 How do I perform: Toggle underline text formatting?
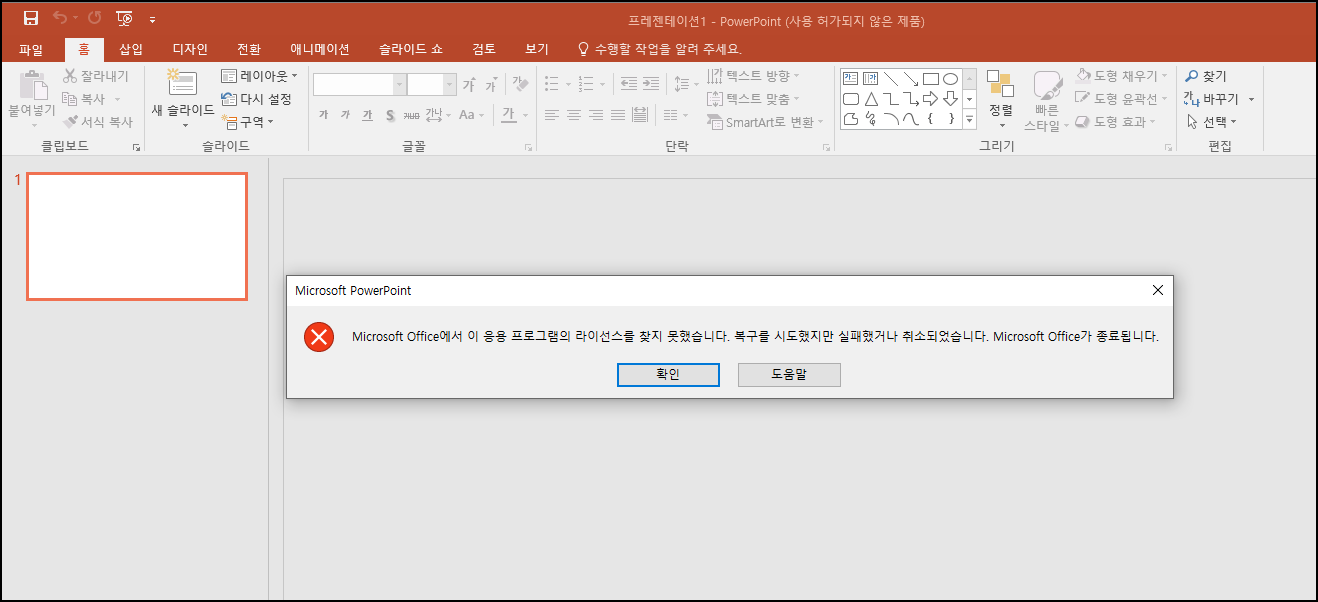coord(367,115)
